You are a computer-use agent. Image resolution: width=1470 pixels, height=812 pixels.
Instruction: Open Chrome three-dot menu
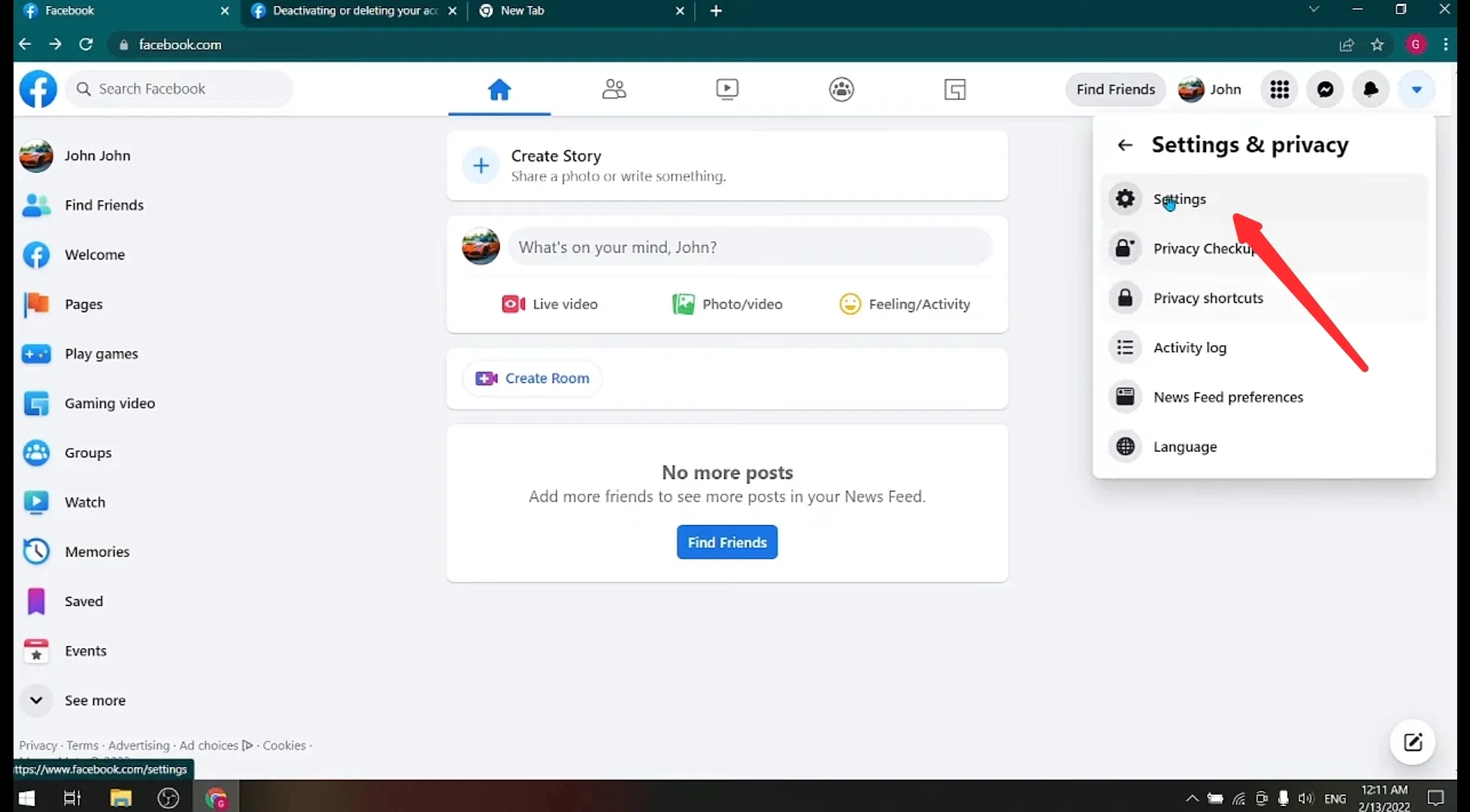tap(1445, 44)
